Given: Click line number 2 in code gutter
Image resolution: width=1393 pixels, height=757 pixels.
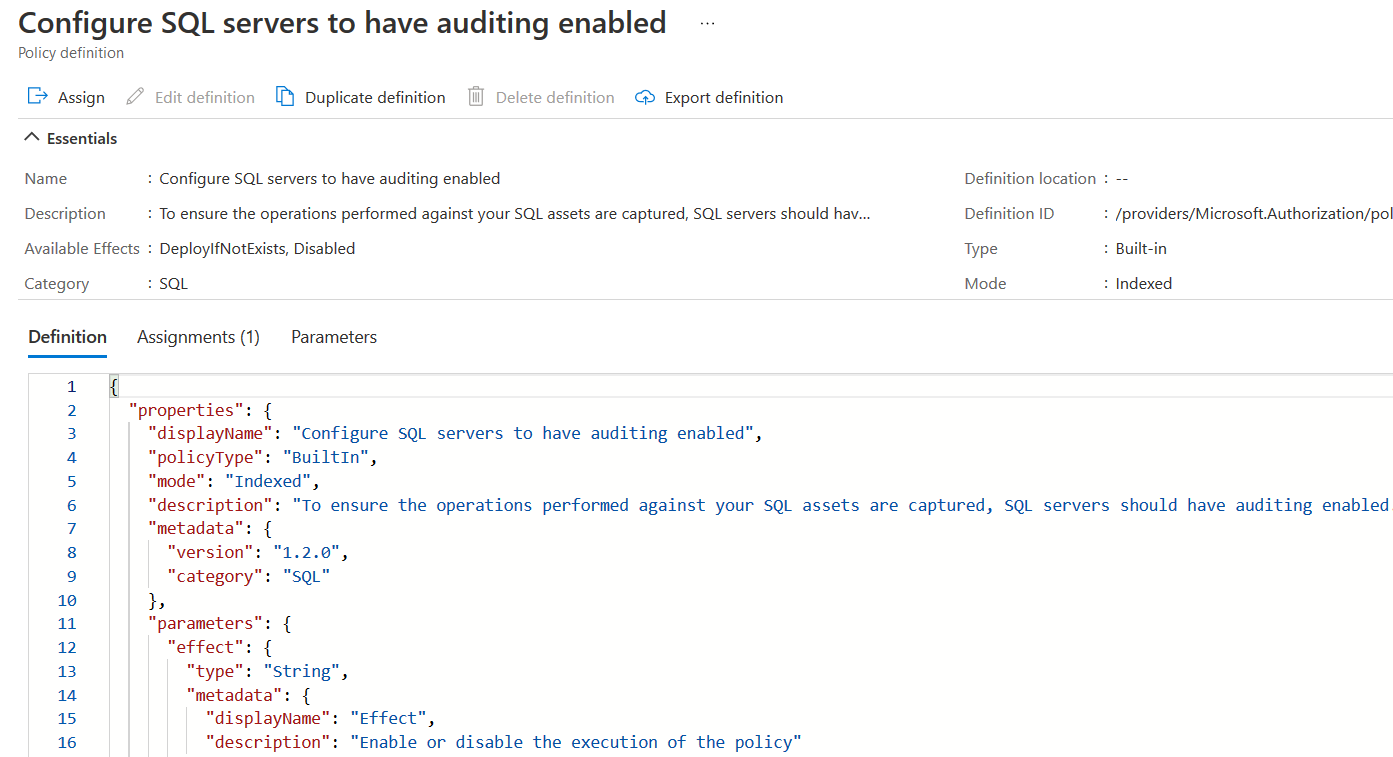Looking at the screenshot, I should [71, 410].
